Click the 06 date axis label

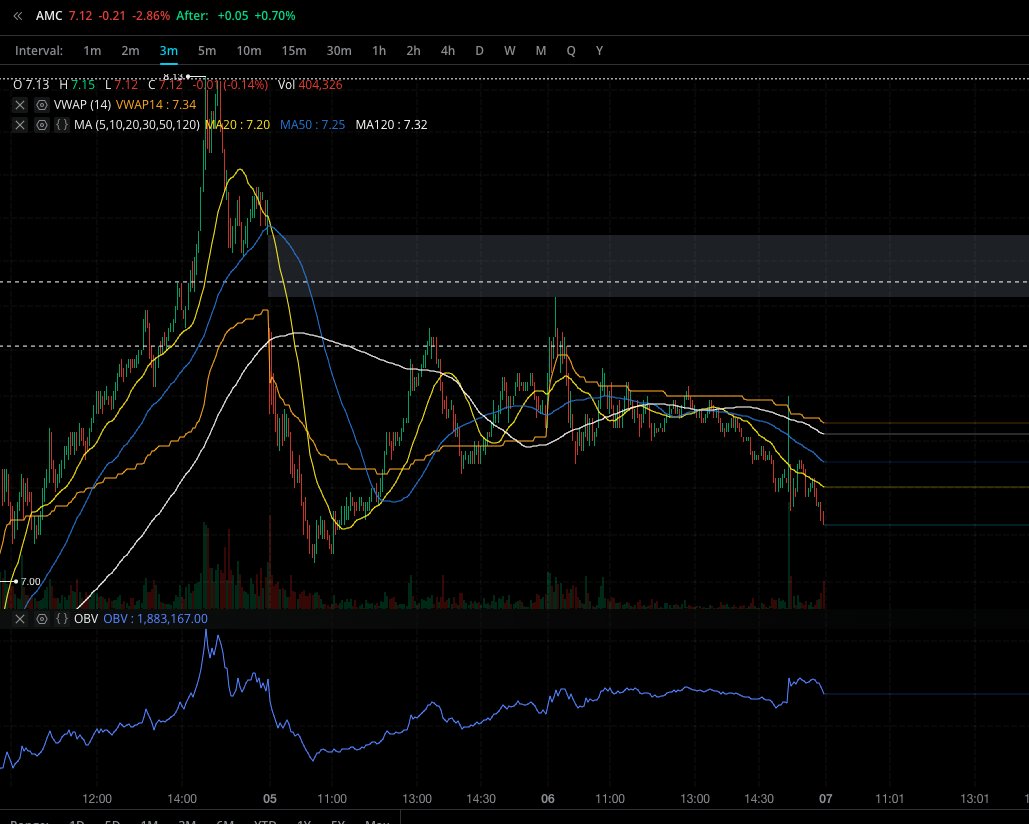click(x=547, y=799)
